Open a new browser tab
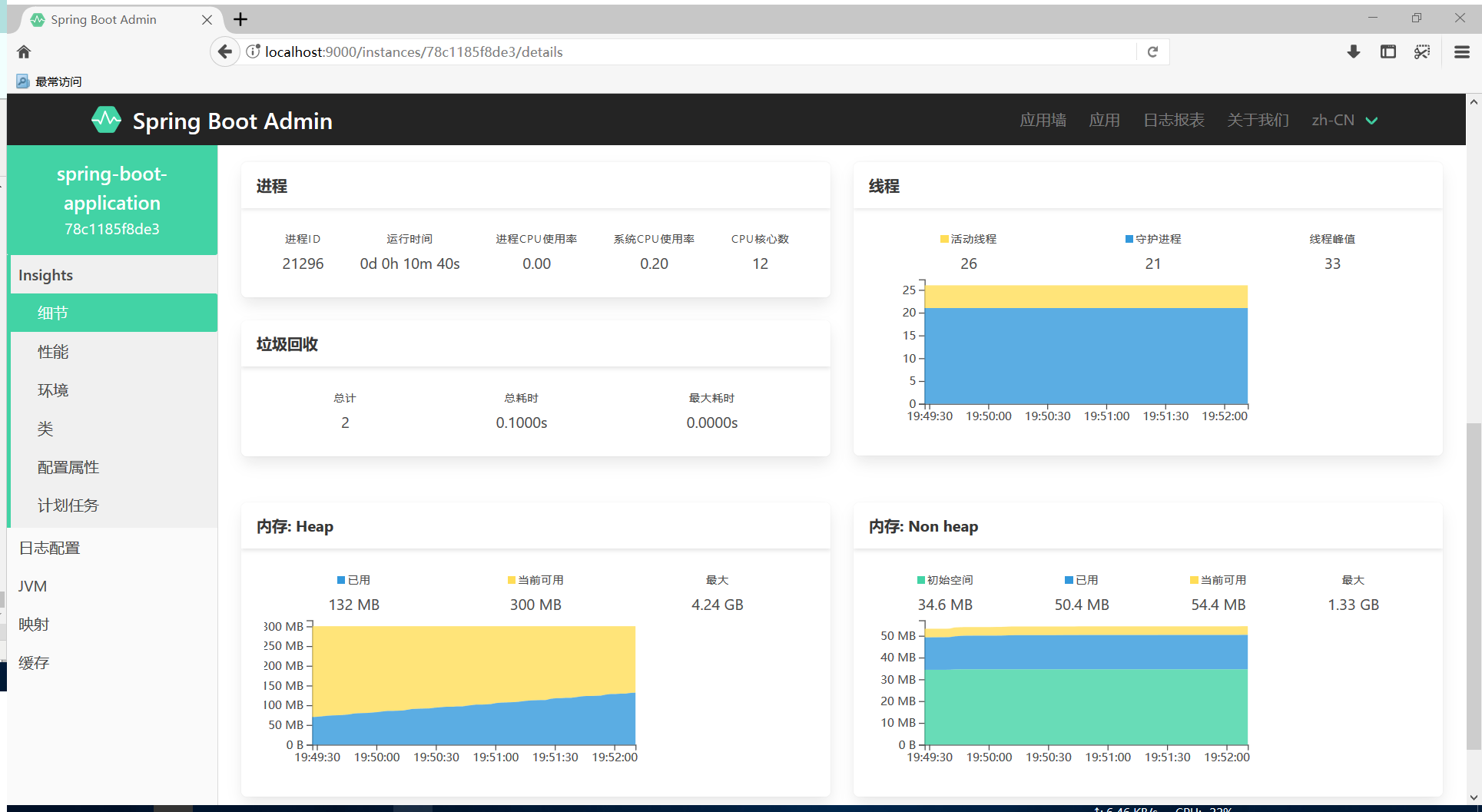The image size is (1482, 812). pyautogui.click(x=240, y=19)
